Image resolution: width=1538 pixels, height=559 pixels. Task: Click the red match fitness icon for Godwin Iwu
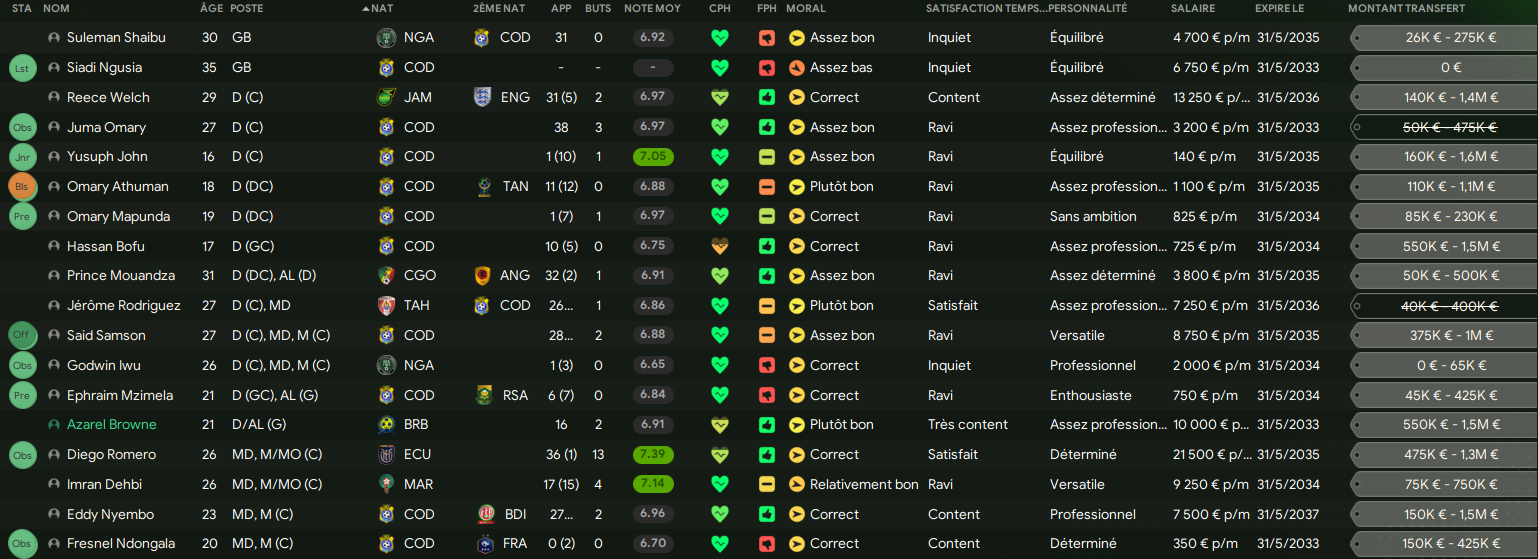[767, 366]
